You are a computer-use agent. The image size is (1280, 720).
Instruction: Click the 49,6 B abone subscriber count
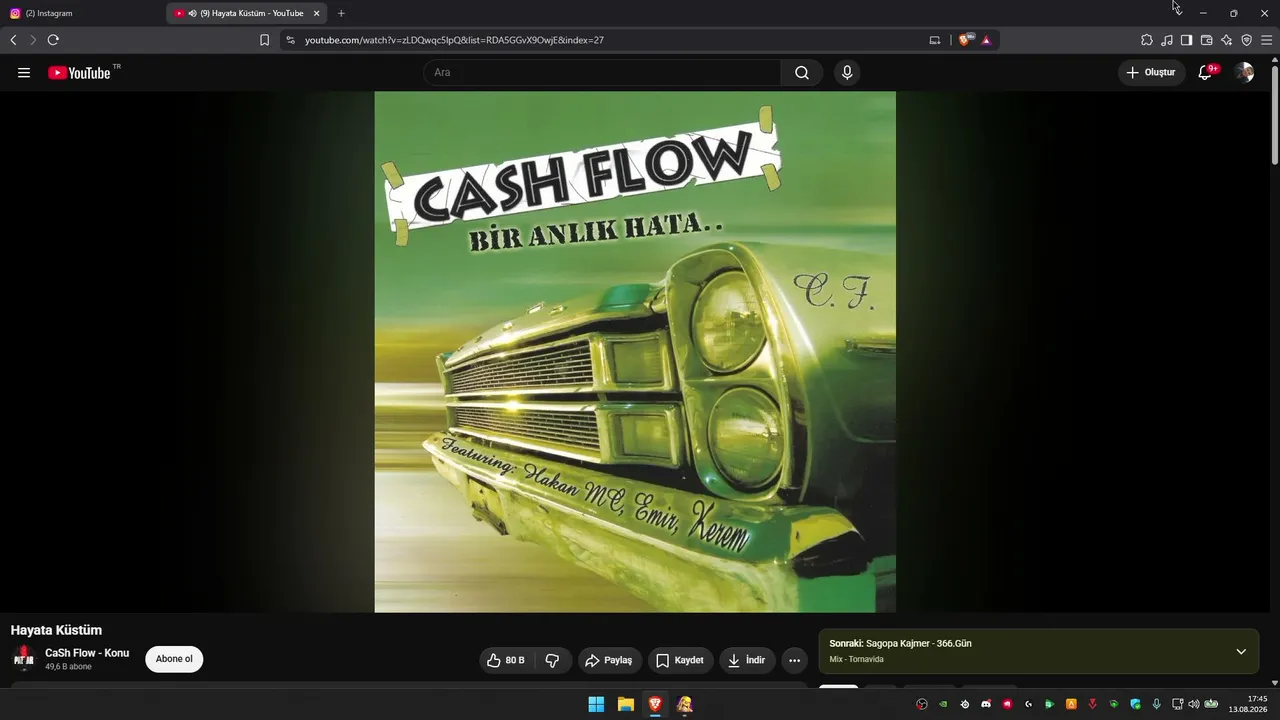click(x=68, y=667)
